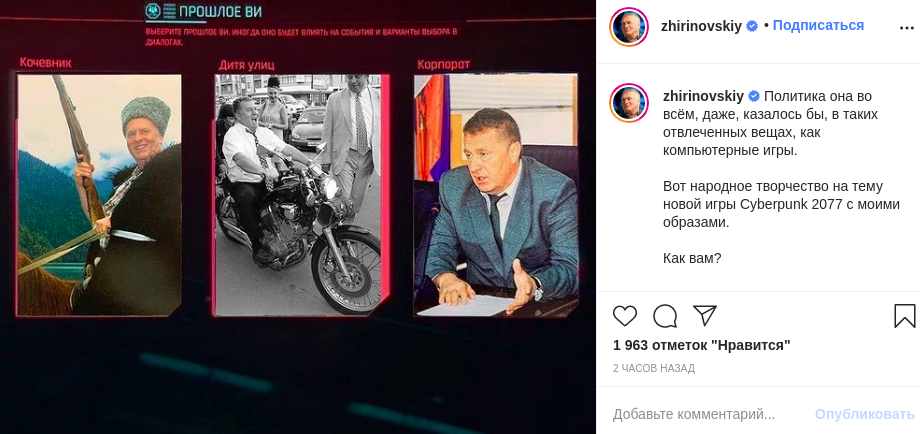Click avatar beside the caption text

coord(629,104)
